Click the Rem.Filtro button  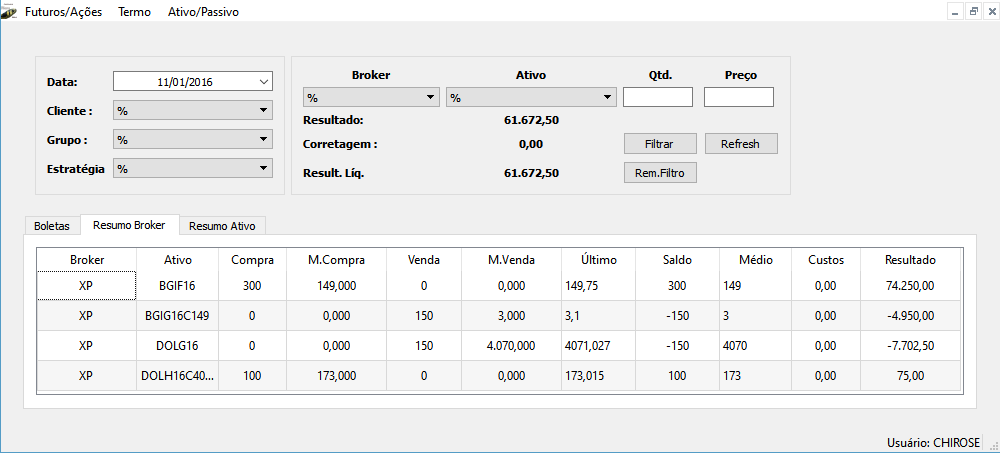click(660, 173)
